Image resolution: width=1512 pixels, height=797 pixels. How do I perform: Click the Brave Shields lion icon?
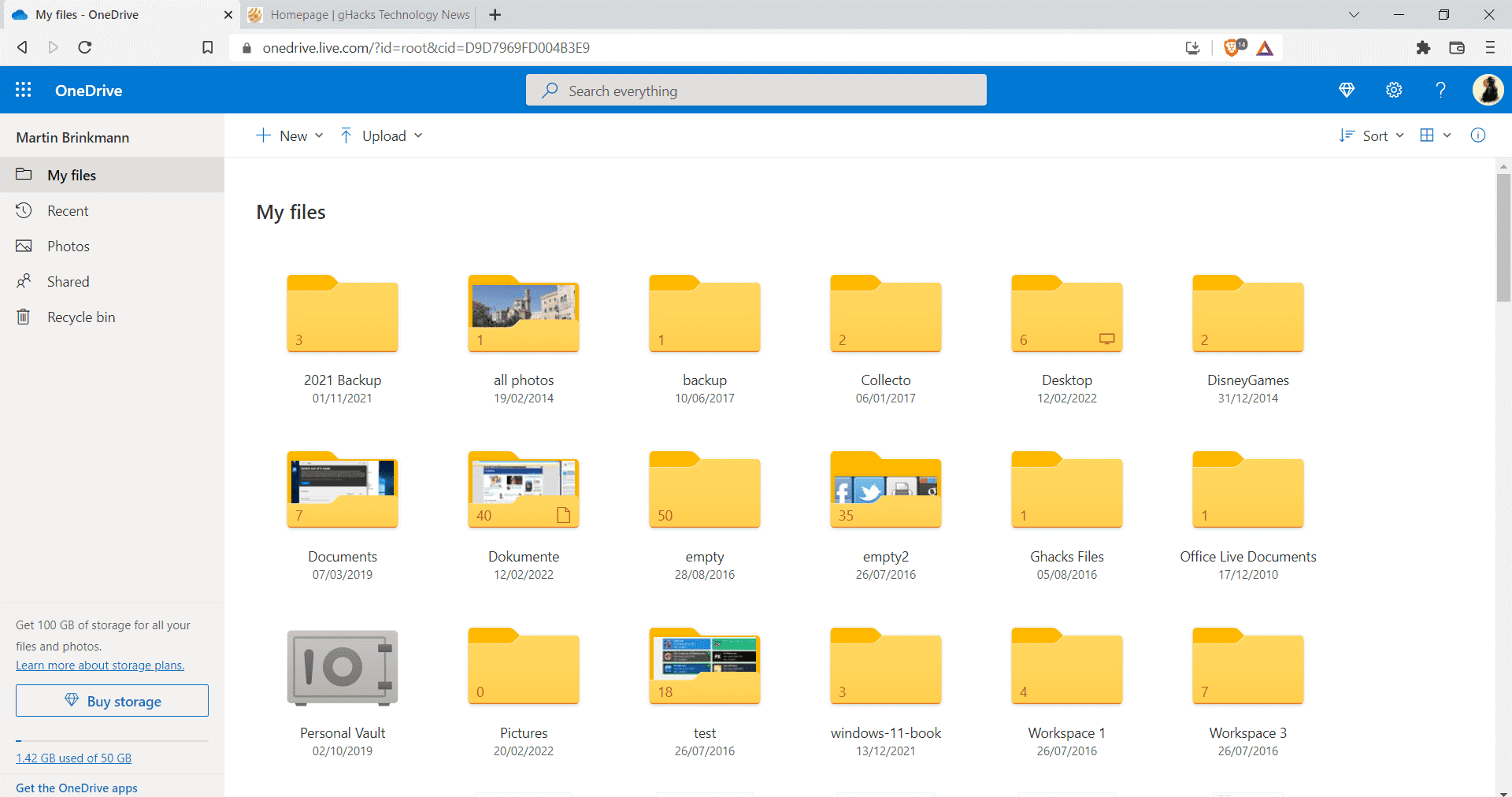pos(1234,47)
